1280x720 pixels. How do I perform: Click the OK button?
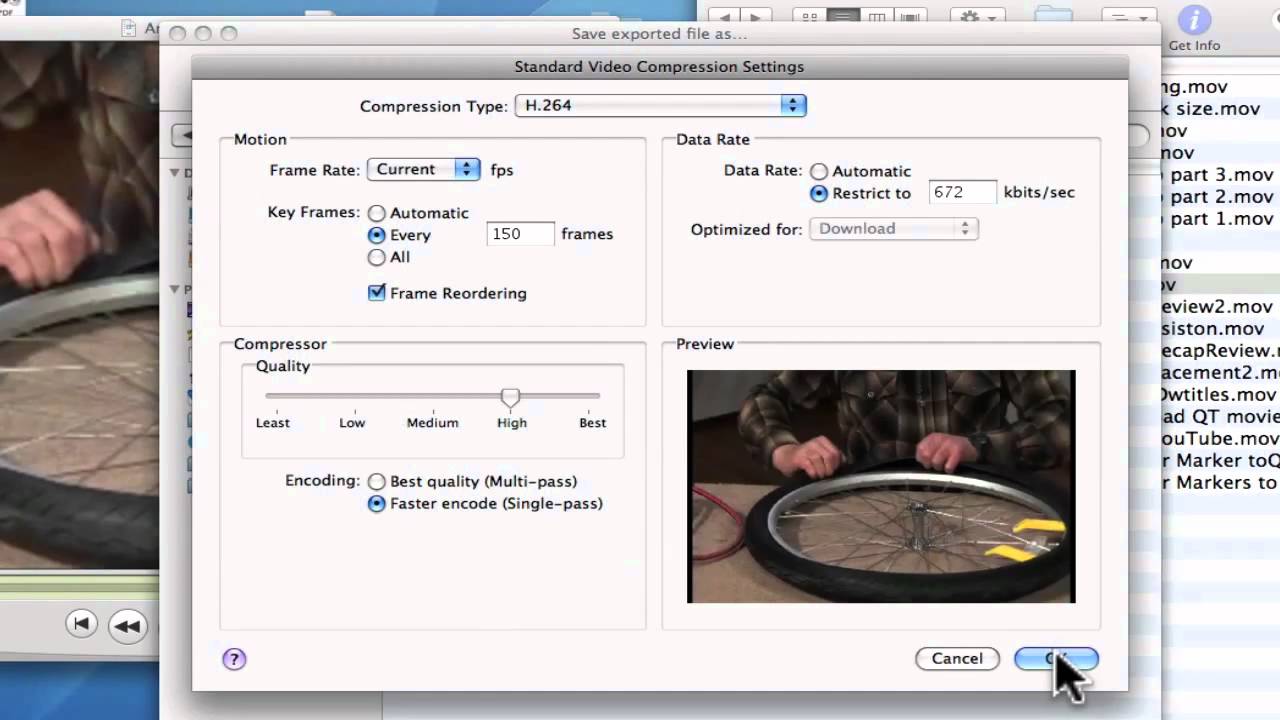coord(1056,658)
